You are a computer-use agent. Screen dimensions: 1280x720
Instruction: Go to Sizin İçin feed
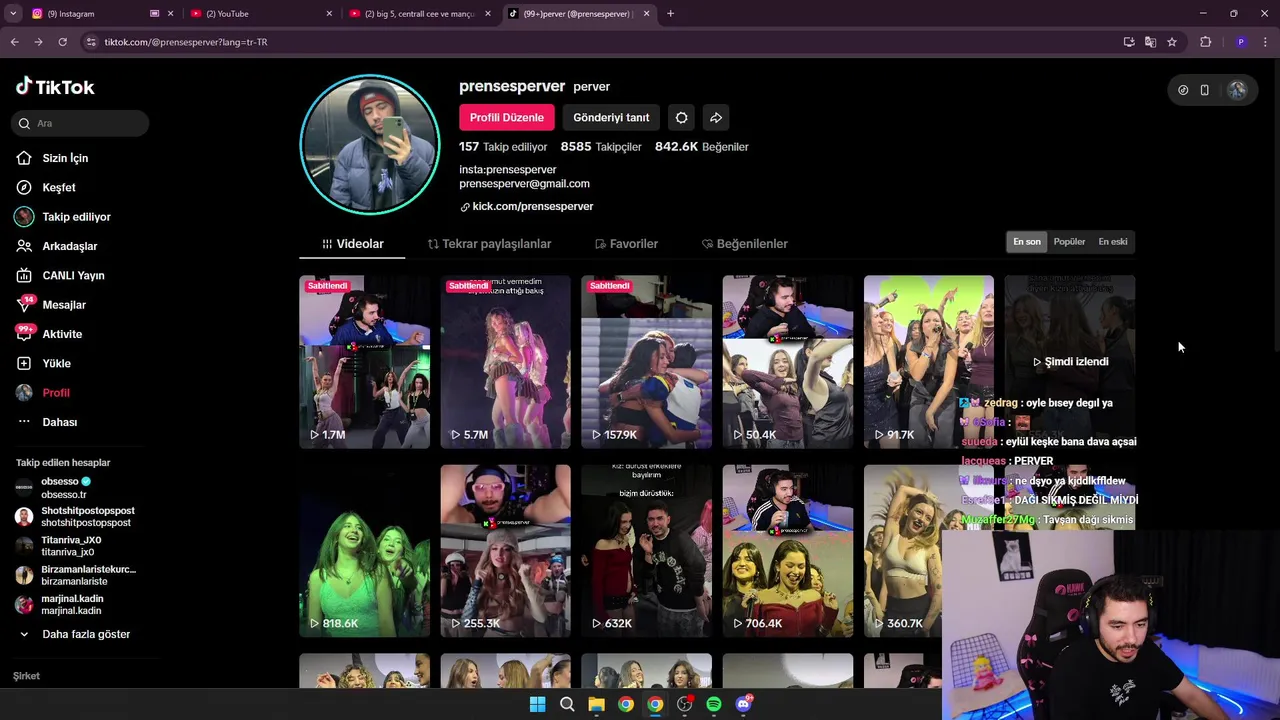pos(65,158)
